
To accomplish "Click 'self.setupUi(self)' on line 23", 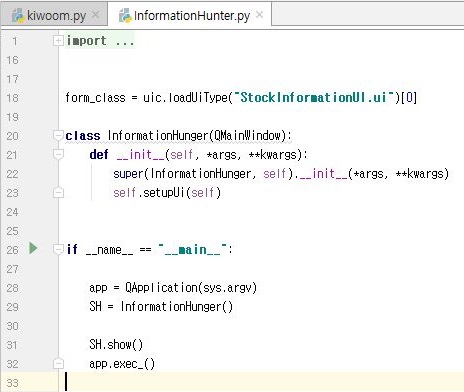I will (167, 193).
